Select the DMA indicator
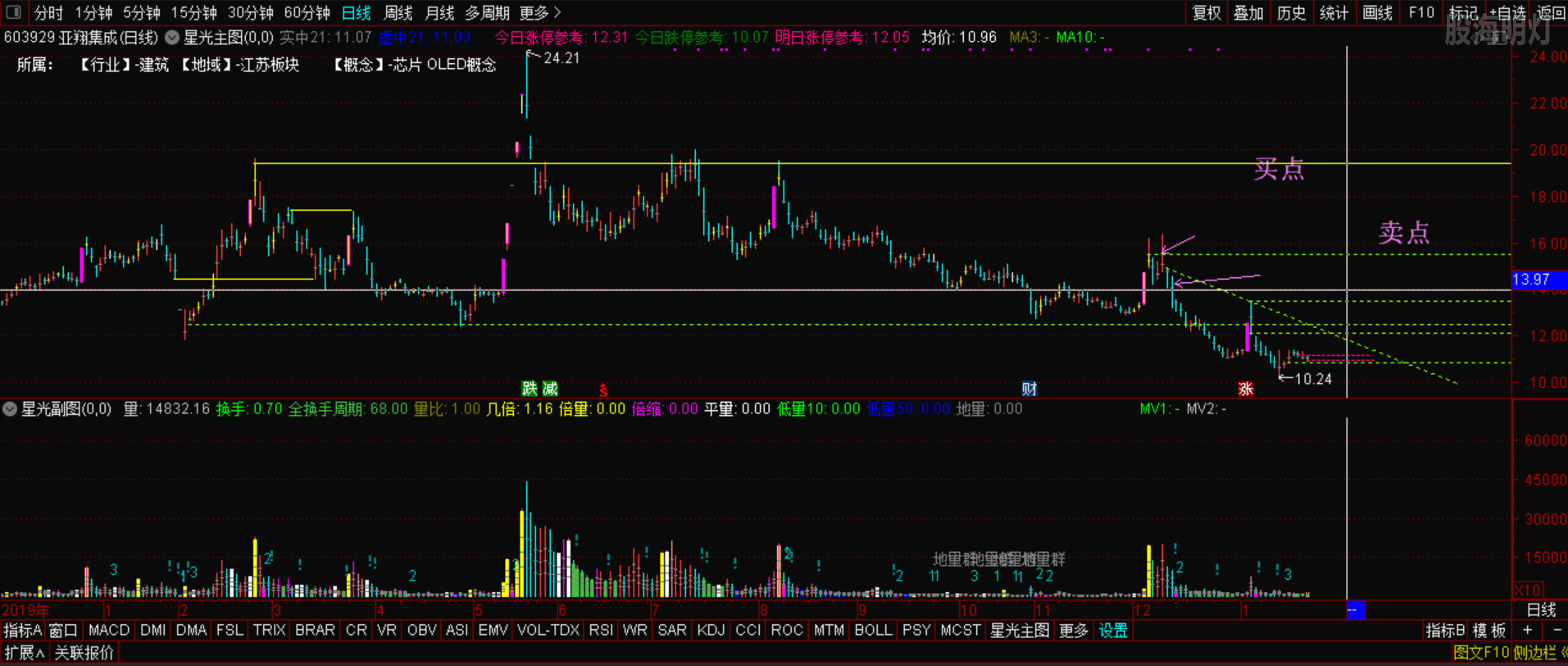 tap(191, 630)
